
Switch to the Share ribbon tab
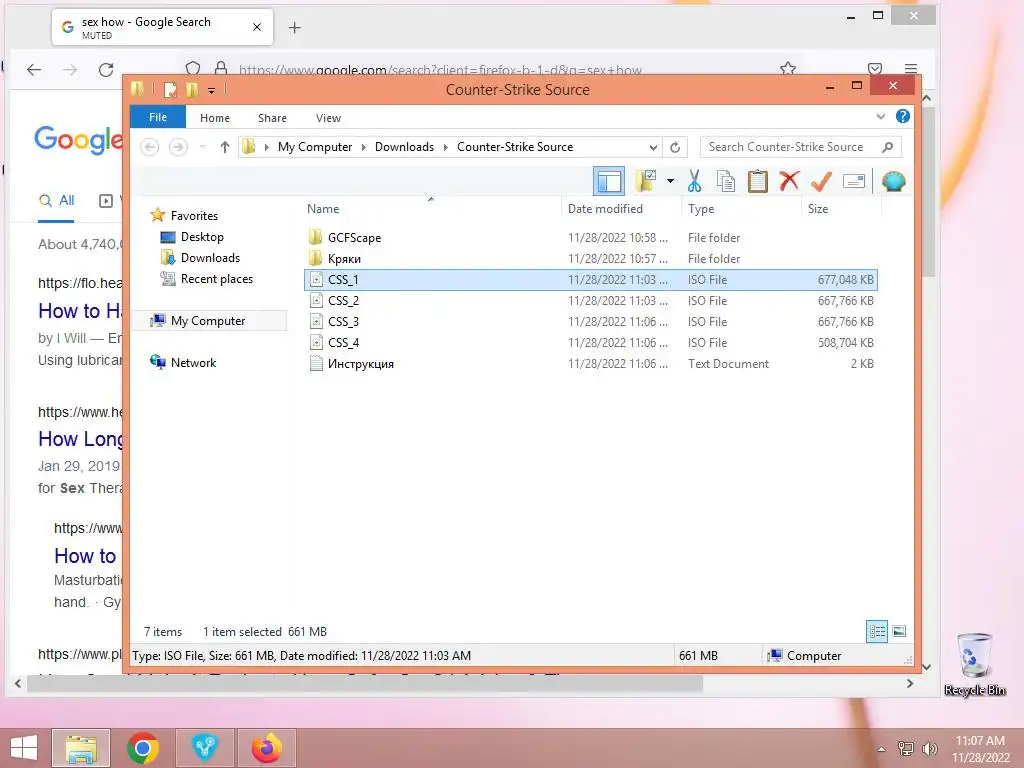[x=272, y=118]
